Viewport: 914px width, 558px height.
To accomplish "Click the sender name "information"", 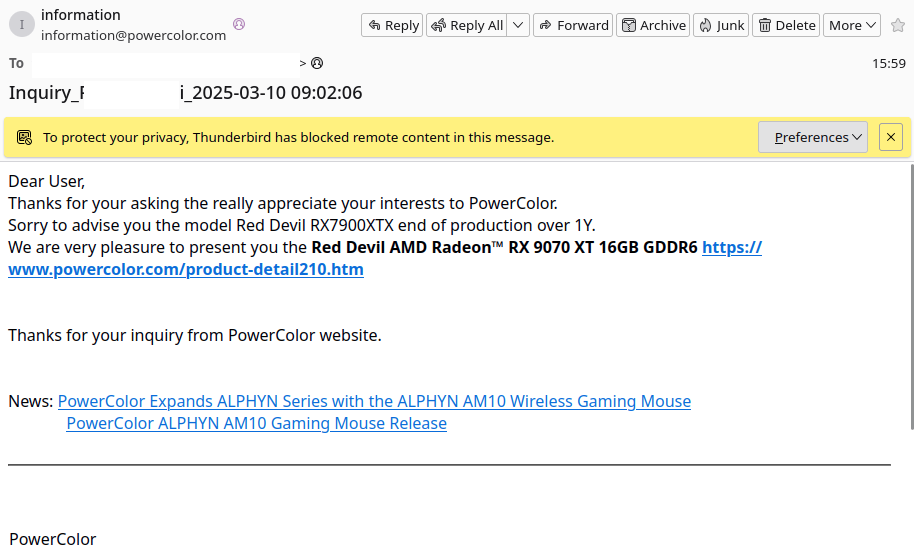I will click(x=80, y=15).
